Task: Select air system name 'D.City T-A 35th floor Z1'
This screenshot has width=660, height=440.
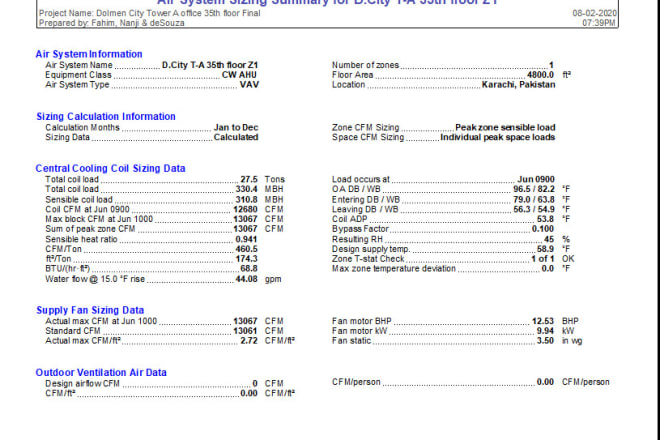Action: [210, 65]
